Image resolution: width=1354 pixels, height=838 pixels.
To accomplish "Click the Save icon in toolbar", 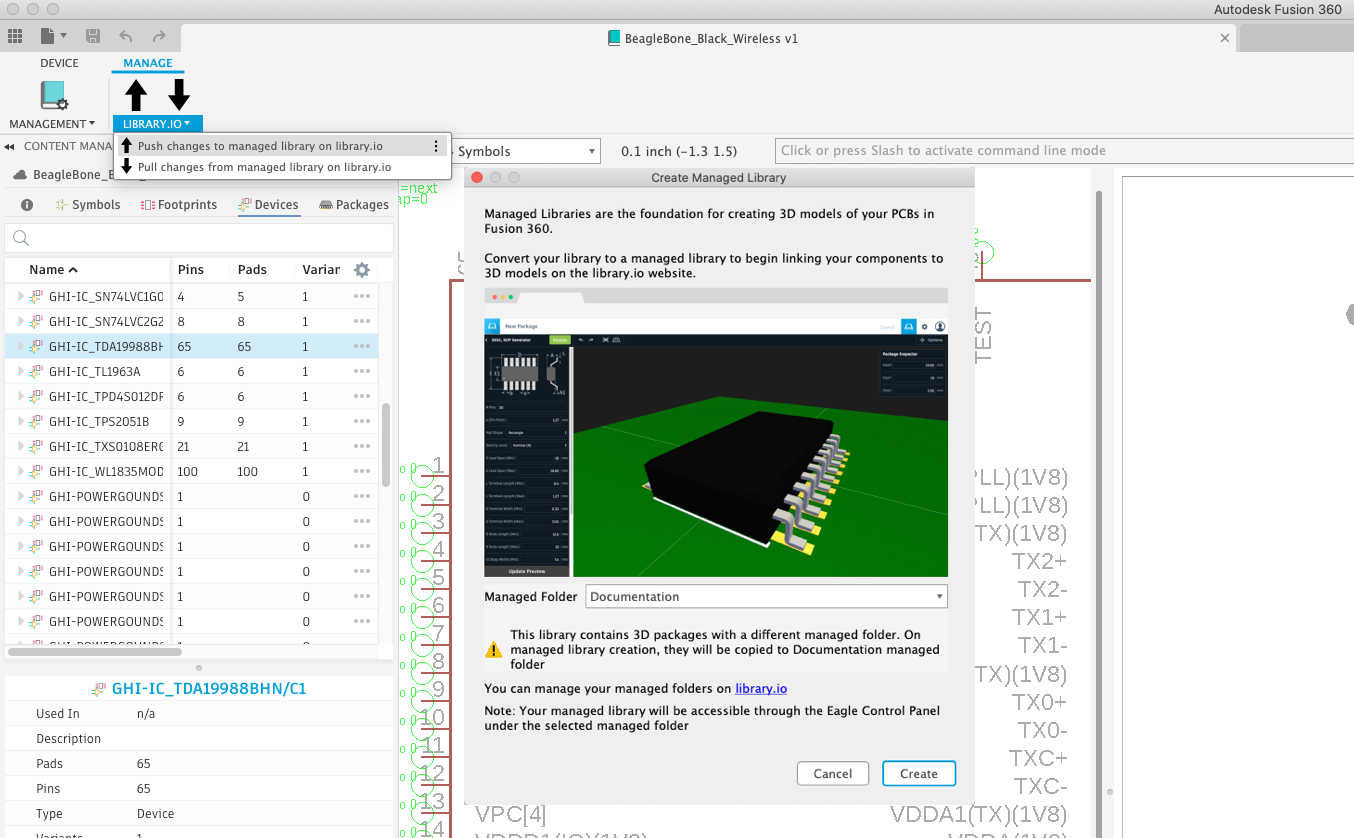I will pyautogui.click(x=92, y=36).
